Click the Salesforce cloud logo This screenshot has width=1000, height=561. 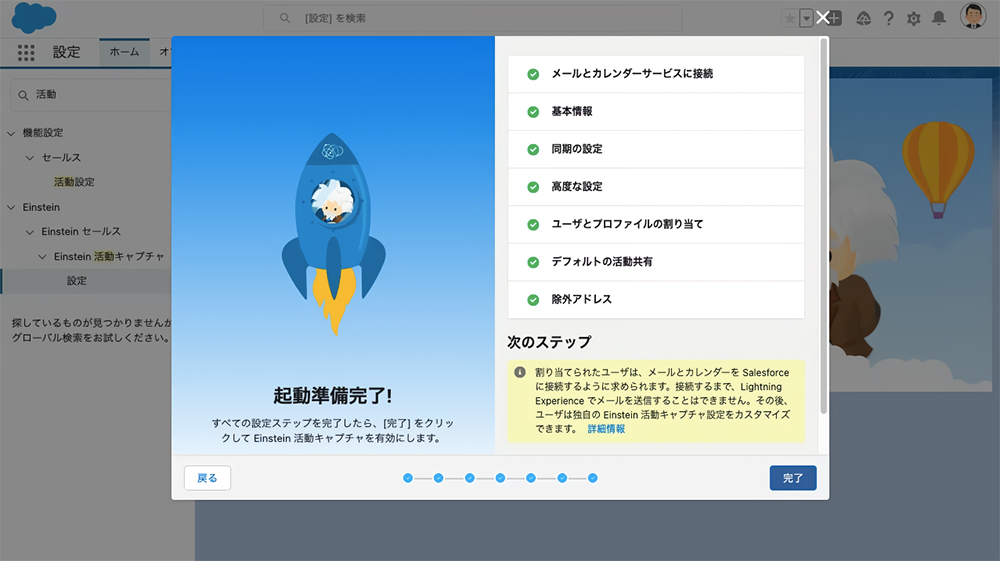[x=34, y=17]
